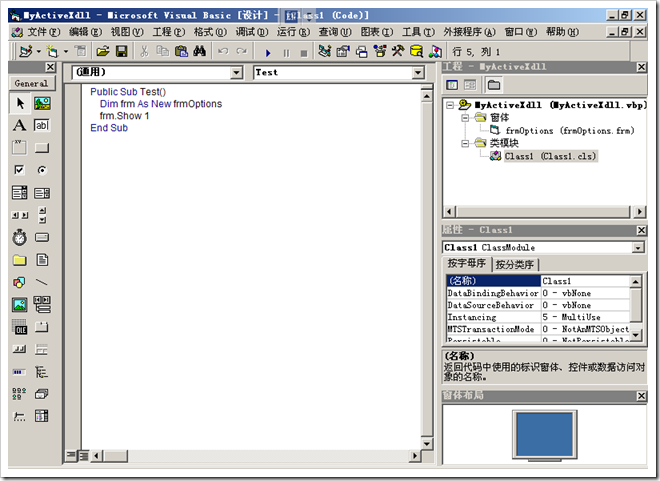The height and width of the screenshot is (481, 660).
Task: Open the Project Explorer toolbar icon
Action: tap(325, 52)
